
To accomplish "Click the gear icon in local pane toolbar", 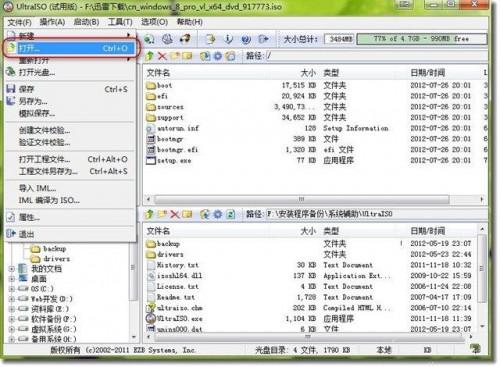I will pos(218,214).
